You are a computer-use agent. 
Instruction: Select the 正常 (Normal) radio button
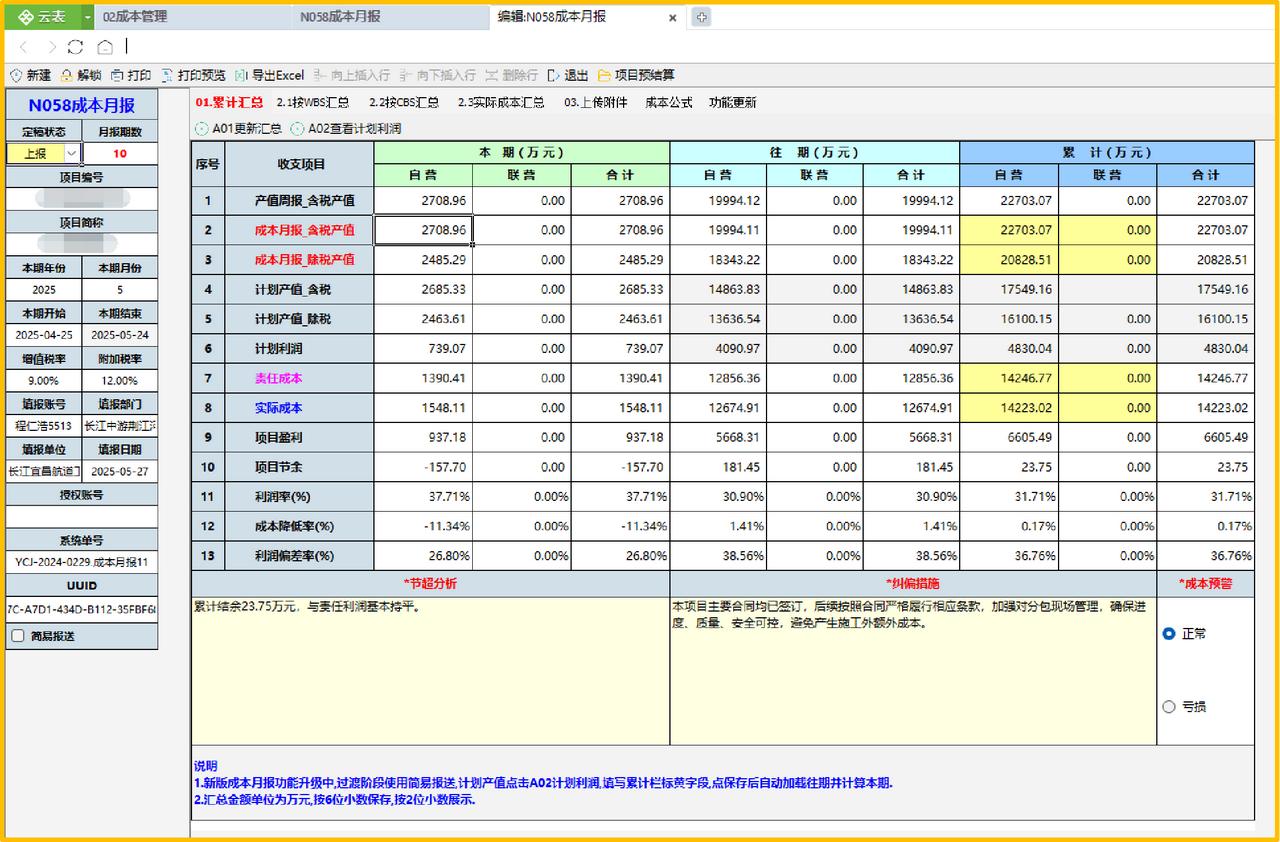pyautogui.click(x=1169, y=634)
